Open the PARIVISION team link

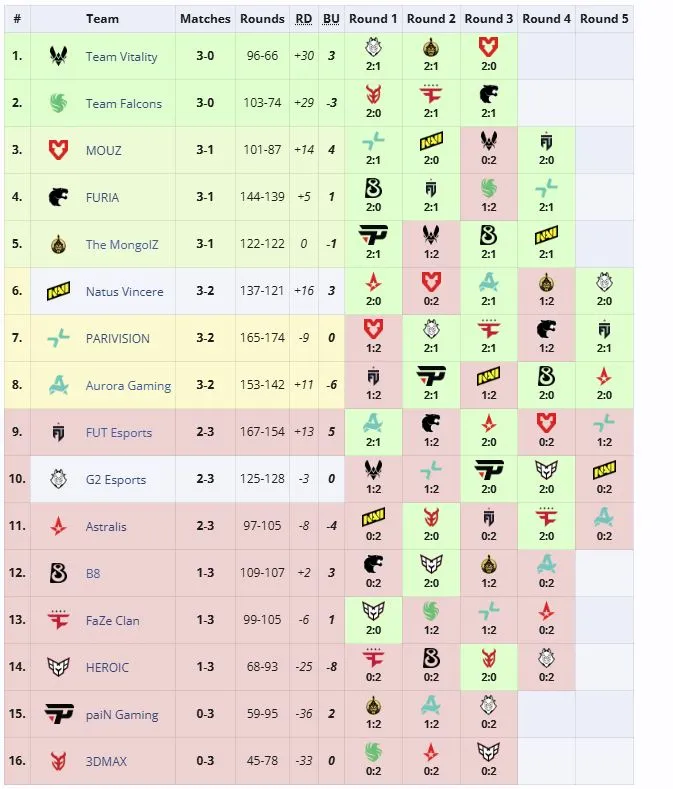tap(118, 338)
